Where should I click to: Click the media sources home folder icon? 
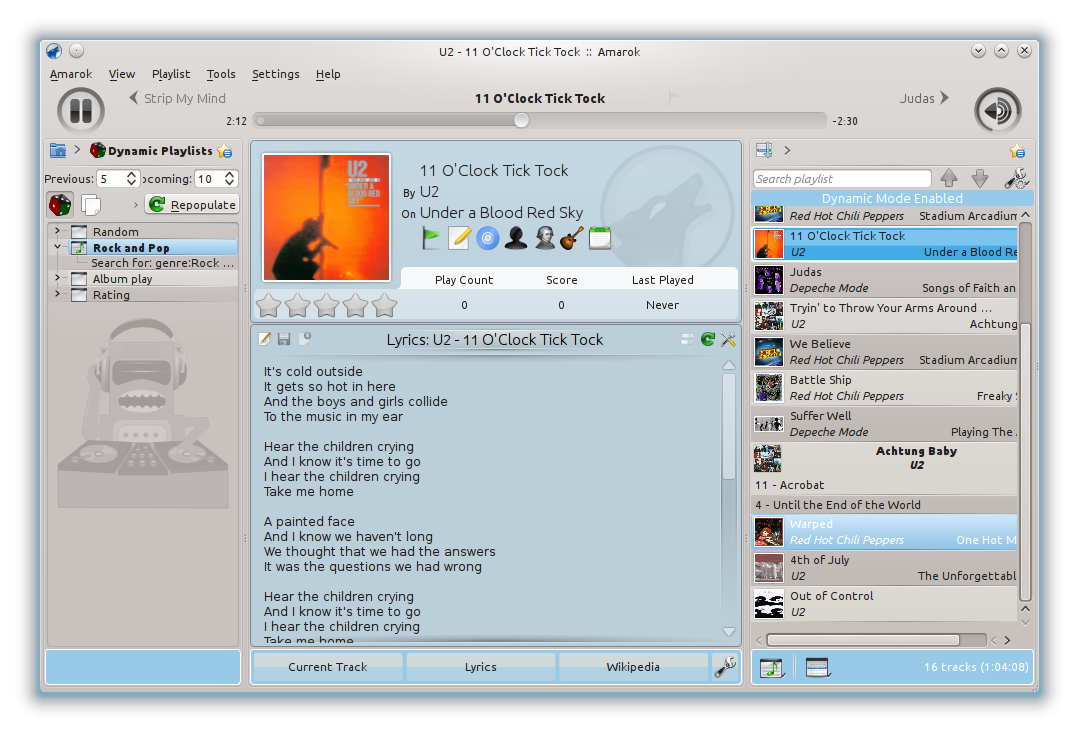coord(58,150)
